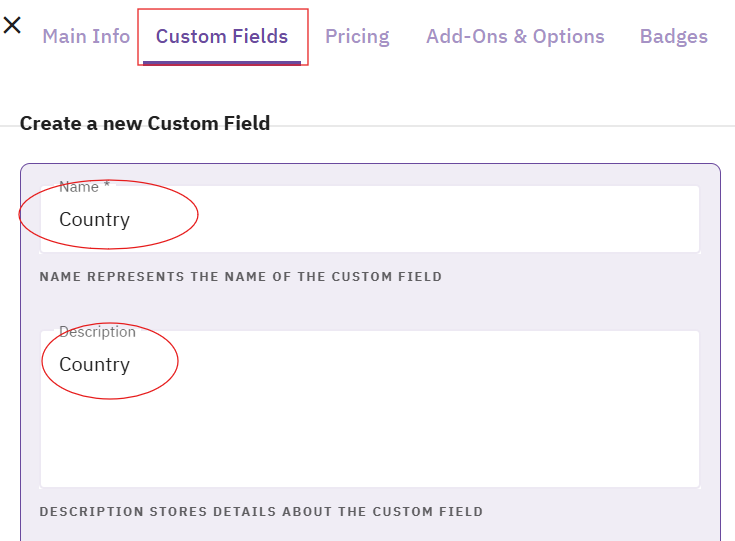Go to the Add-Ons & Options tab
The height and width of the screenshot is (541, 735).
[x=515, y=37]
